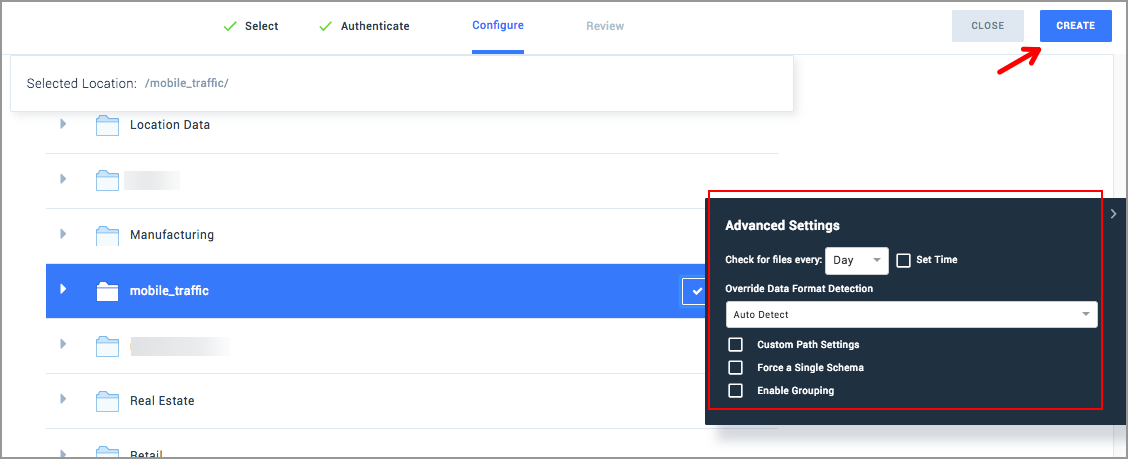1128x459 pixels.
Task: Click the Advanced Settings heading
Action: [782, 225]
